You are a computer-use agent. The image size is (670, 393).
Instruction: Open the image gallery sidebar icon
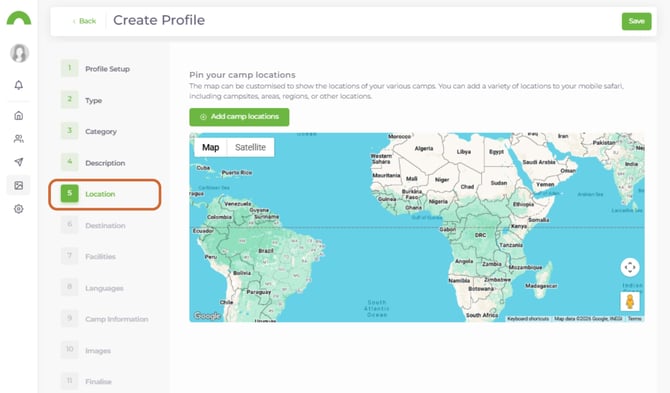coord(19,185)
